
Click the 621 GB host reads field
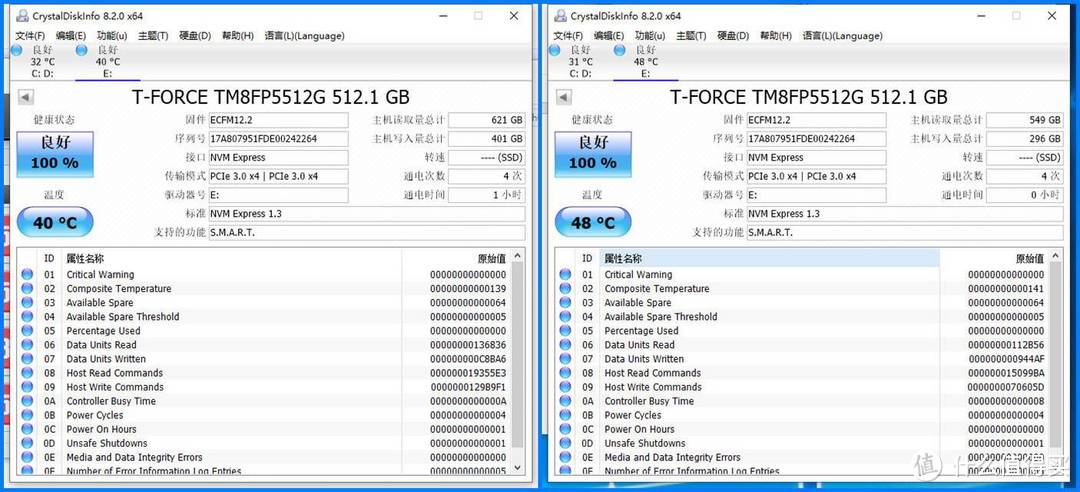[486, 120]
